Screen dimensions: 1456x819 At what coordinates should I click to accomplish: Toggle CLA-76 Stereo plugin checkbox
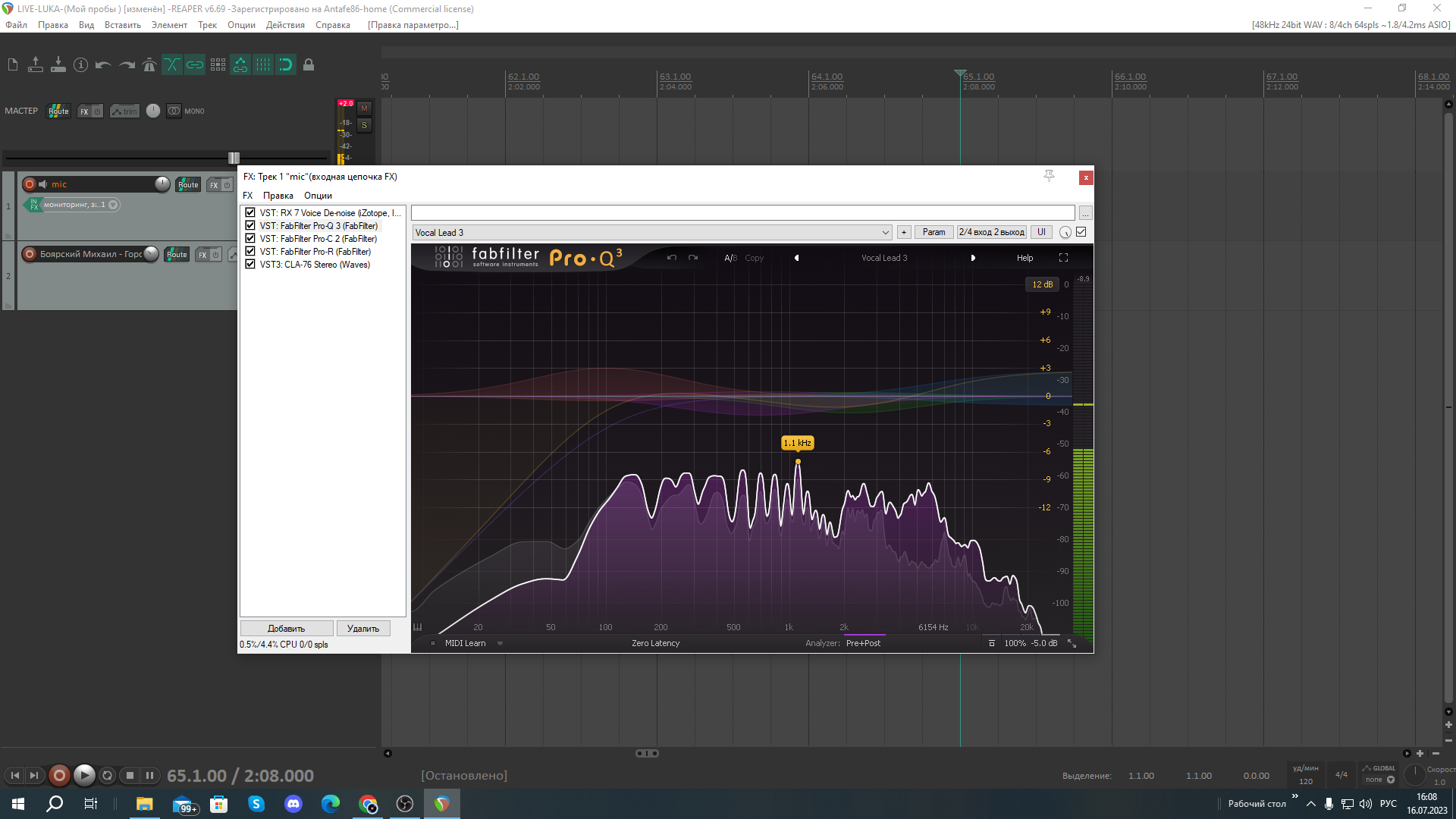point(250,265)
